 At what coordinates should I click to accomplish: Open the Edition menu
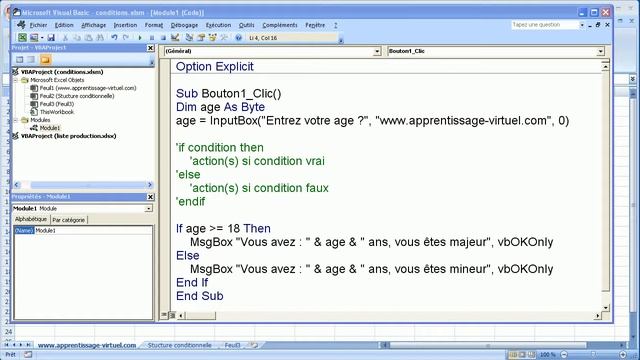coord(64,25)
